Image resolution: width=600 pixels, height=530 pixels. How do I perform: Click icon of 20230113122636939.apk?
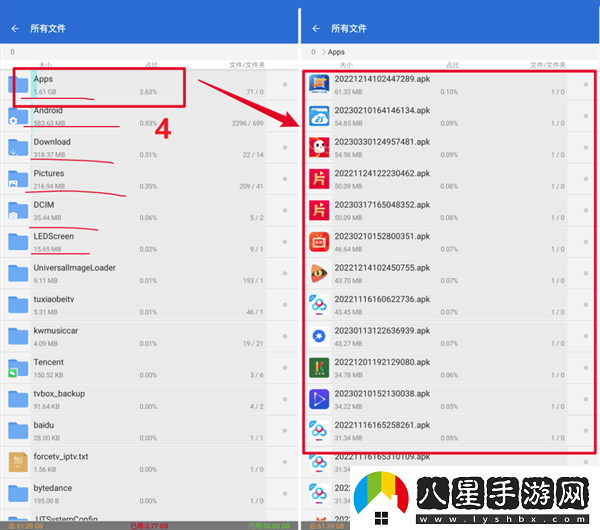[319, 336]
